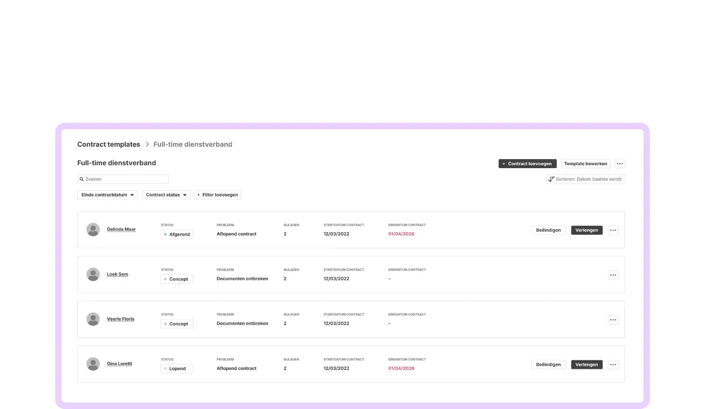Screen dimensions: 705x409
Task: Click Verlengen for Galinda Maar
Action: coord(587,230)
